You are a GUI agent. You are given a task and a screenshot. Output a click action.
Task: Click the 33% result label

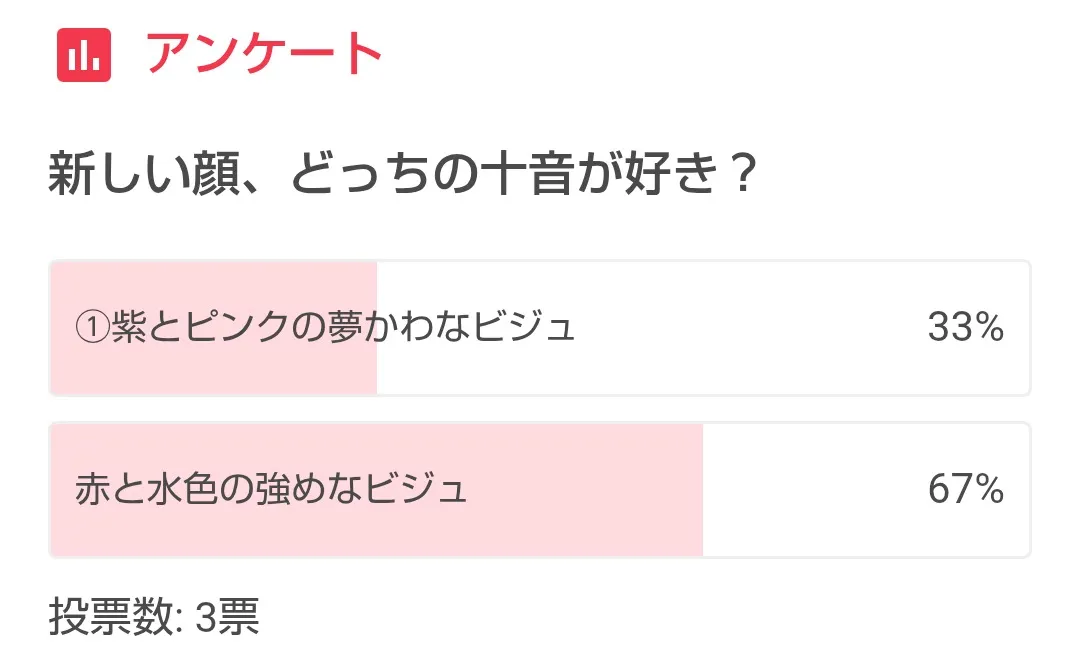(965, 328)
